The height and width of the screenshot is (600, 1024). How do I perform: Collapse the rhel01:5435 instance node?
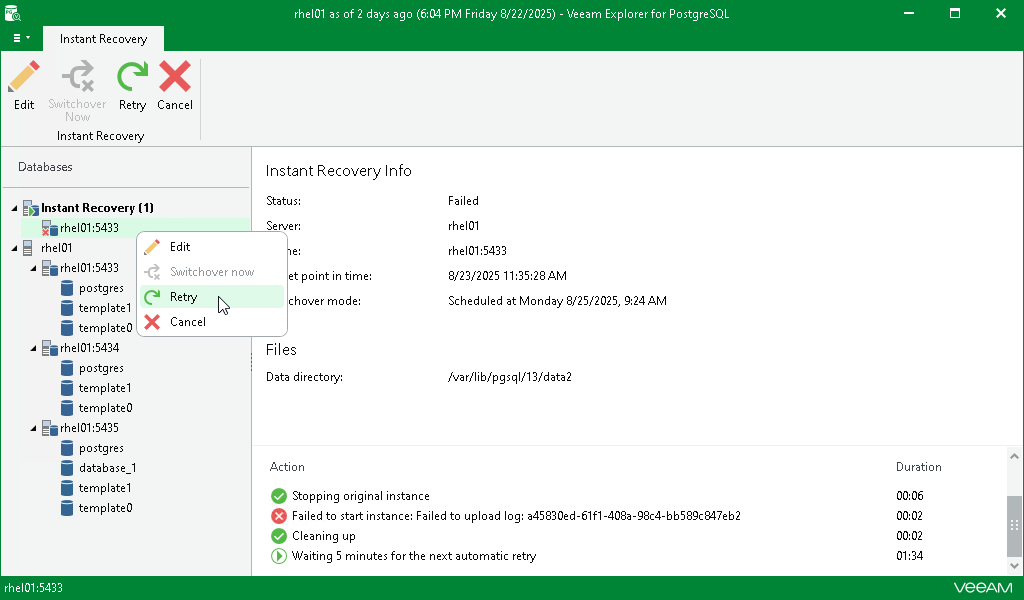[x=33, y=428]
